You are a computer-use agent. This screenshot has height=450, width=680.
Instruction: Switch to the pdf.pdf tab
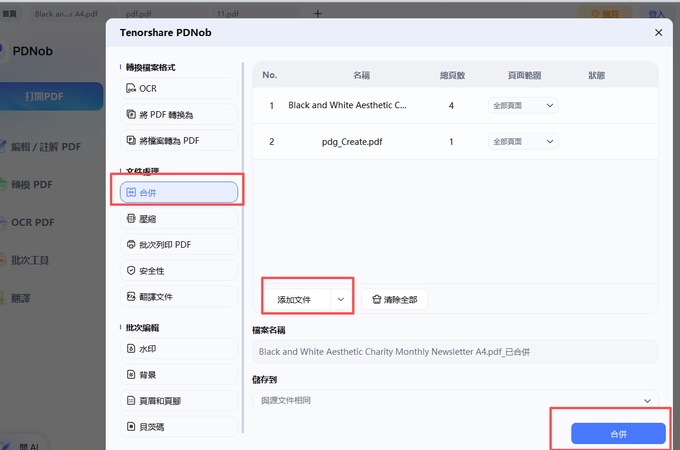point(139,14)
